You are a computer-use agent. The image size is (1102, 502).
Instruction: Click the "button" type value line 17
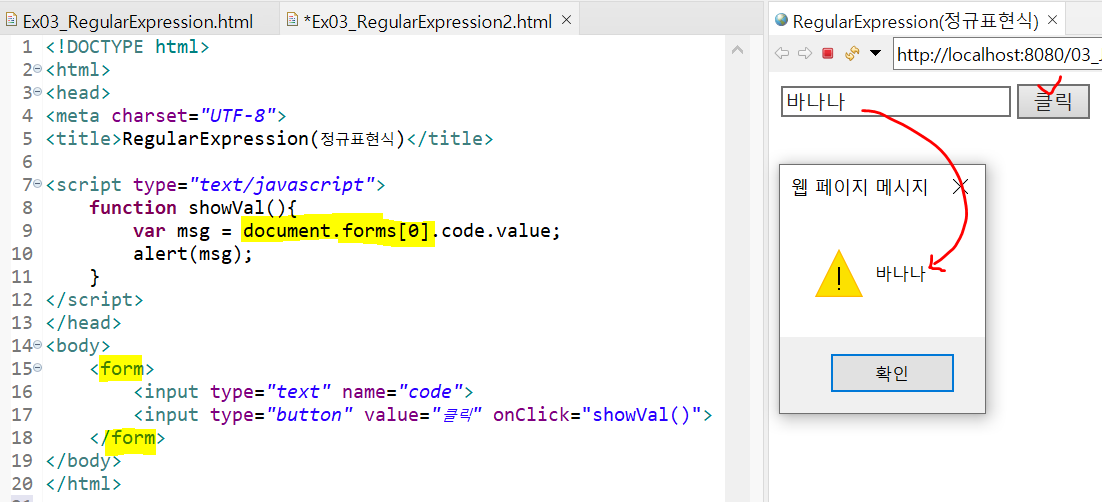pos(309,415)
